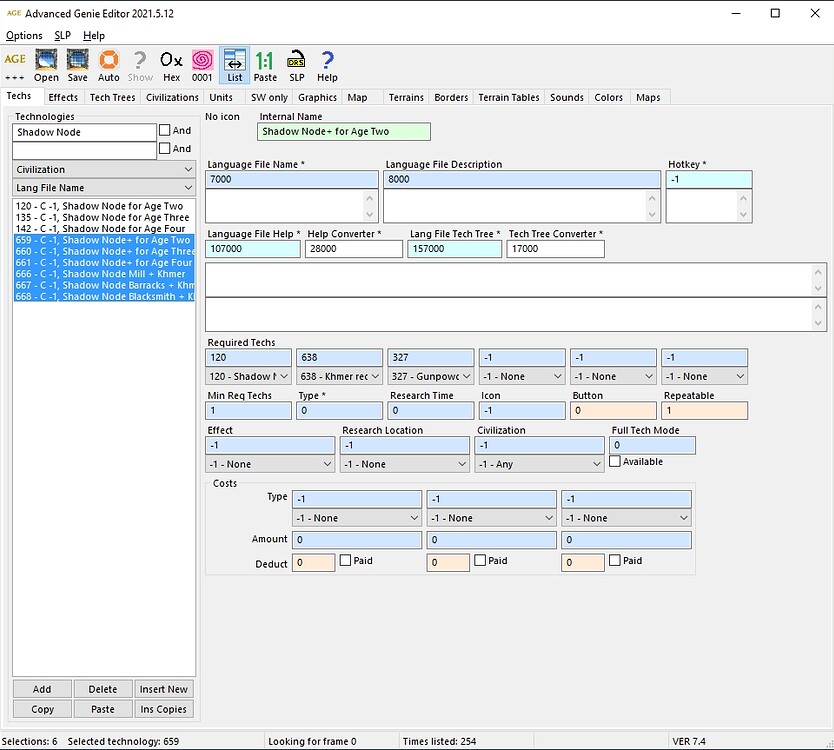Screen dimensions: 834x750
Task: Enable the first And checkbox
Action: 164,130
